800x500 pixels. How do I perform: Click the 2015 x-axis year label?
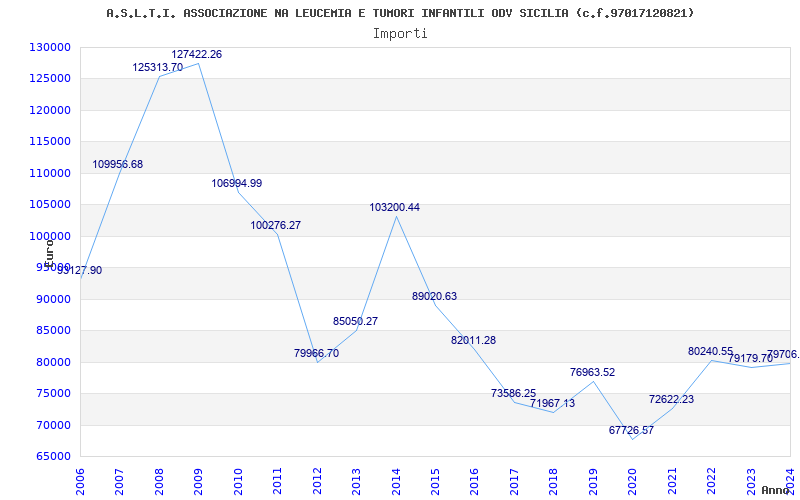tap(435, 481)
